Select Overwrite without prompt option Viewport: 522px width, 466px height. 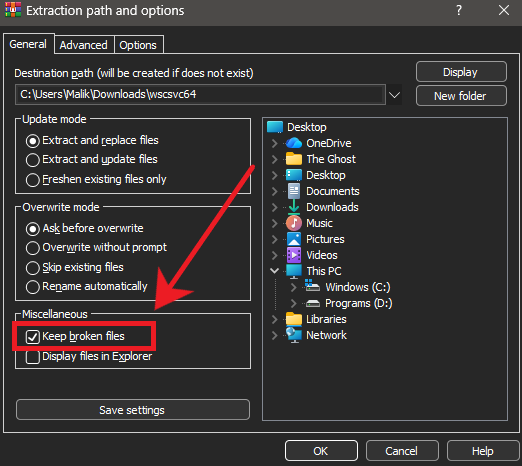[x=96, y=248]
